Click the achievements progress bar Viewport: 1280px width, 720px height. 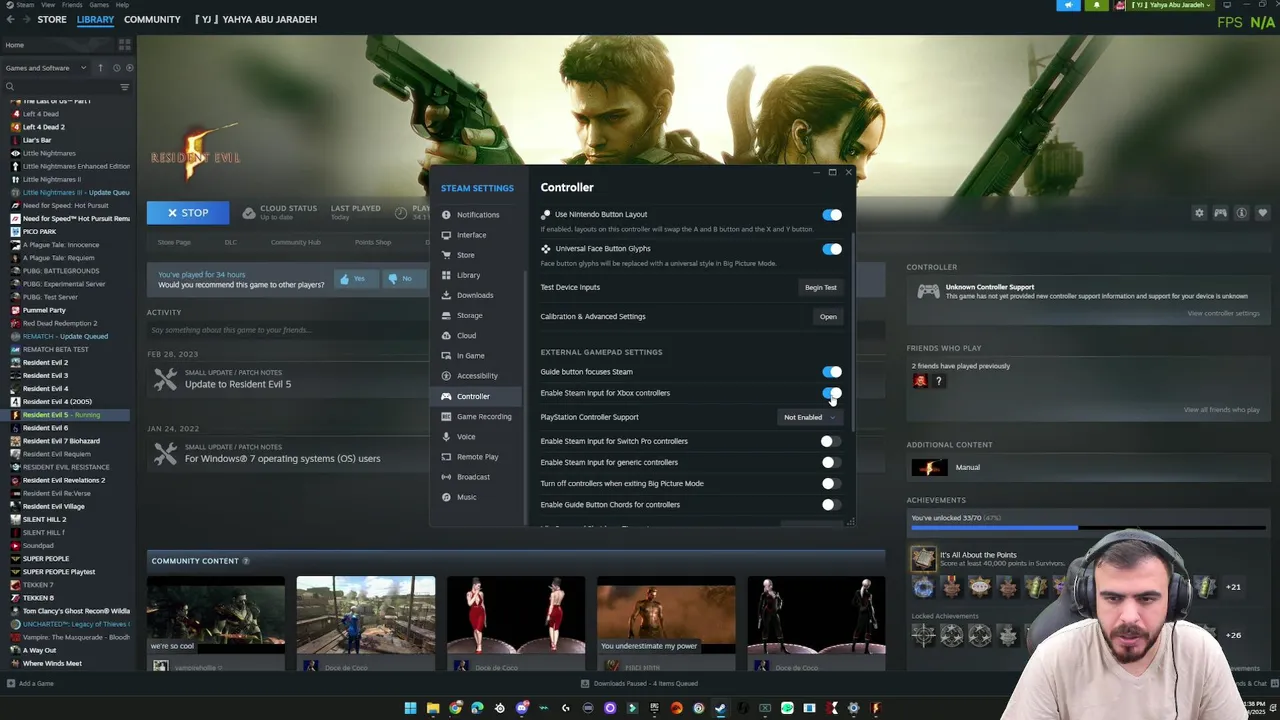tap(1088, 527)
